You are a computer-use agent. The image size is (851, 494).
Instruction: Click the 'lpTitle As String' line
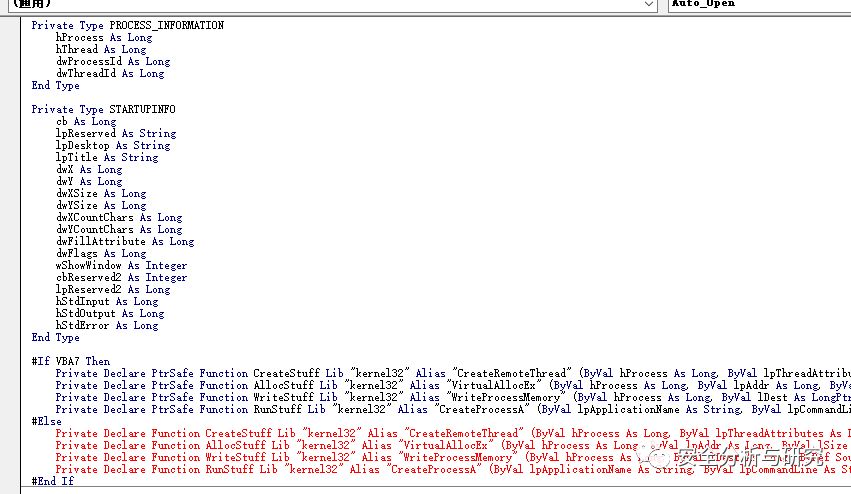coord(107,157)
